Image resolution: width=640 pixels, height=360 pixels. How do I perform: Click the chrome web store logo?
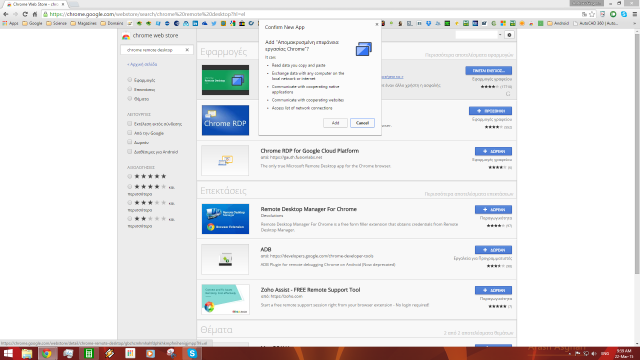click(150, 36)
